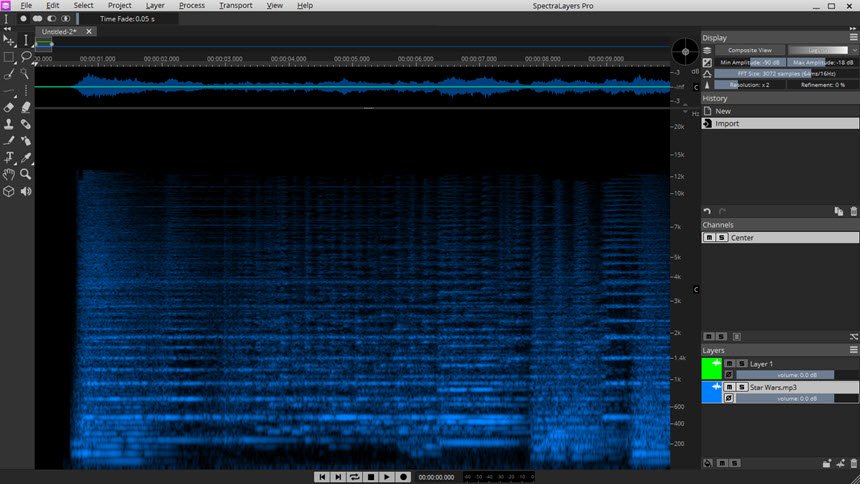Toggle the Loop playback button
This screenshot has height=484, width=860.
(x=354, y=477)
